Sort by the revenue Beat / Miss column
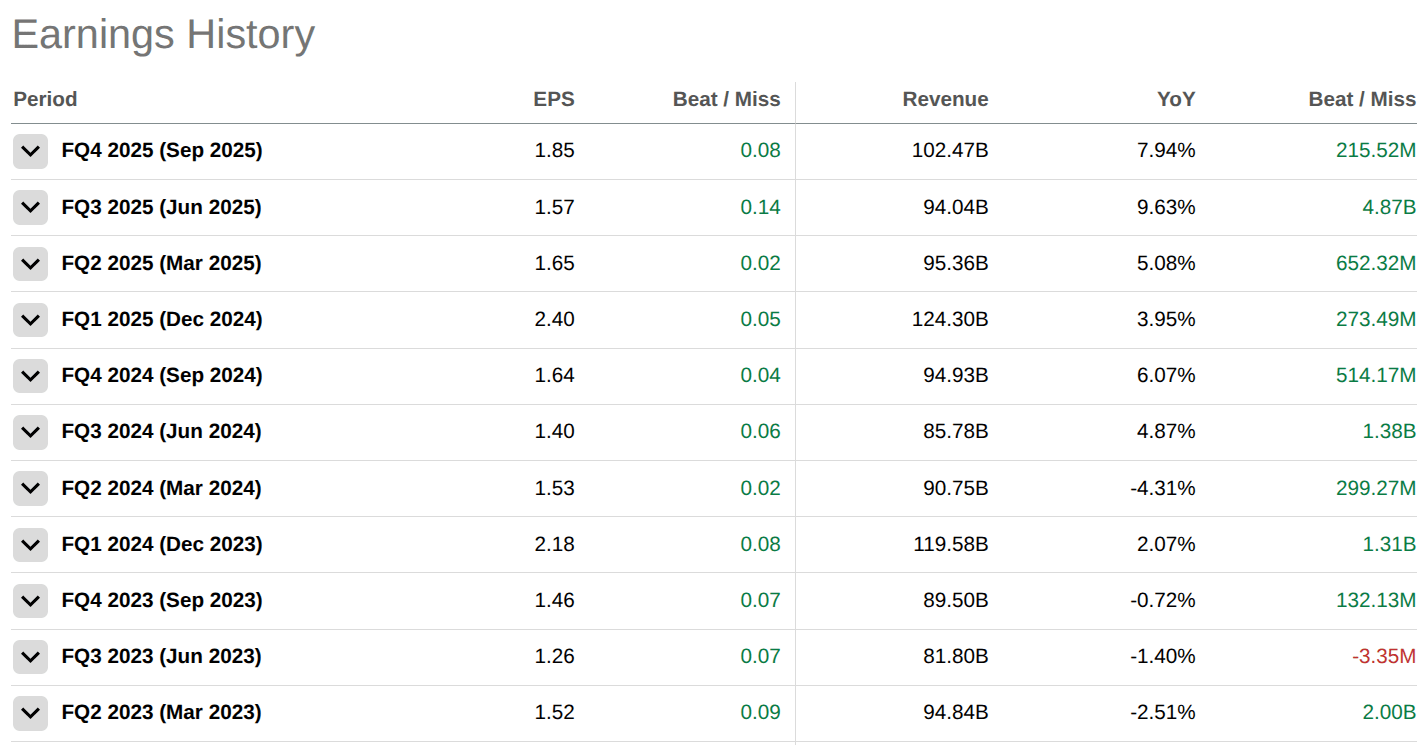Viewport: 1426px width, 745px height. point(1361,99)
